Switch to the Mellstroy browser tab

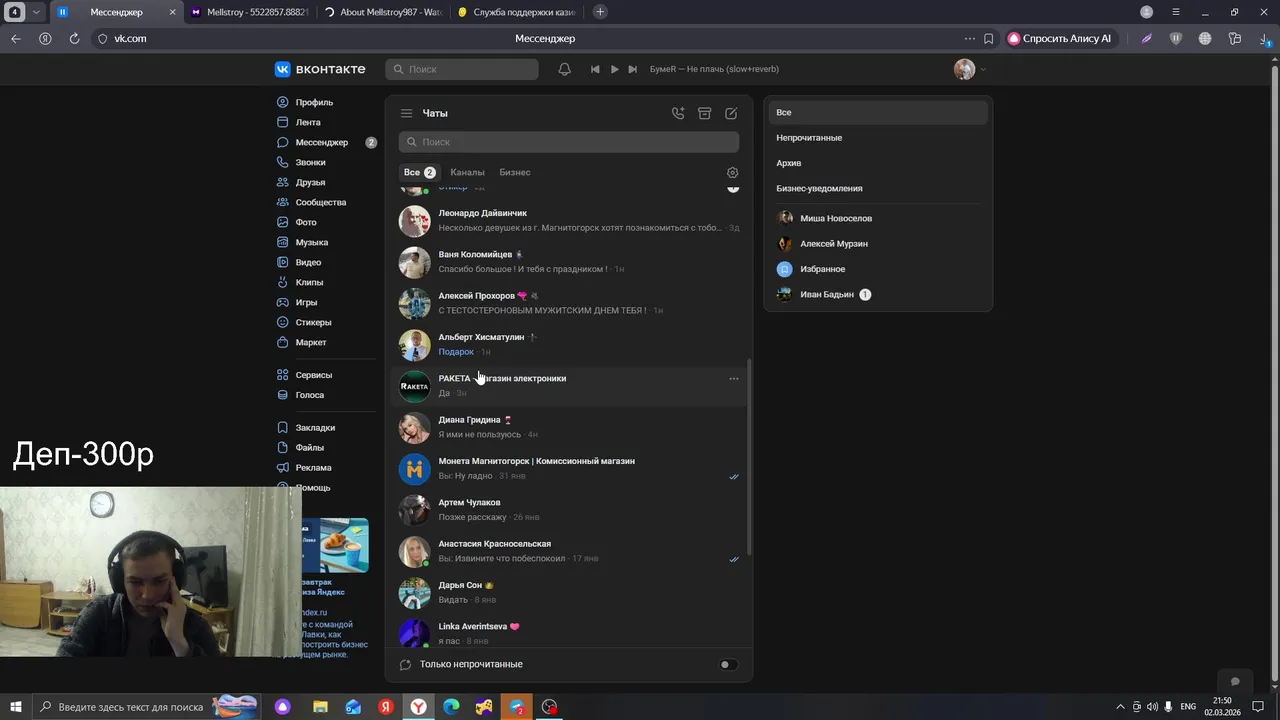click(250, 12)
